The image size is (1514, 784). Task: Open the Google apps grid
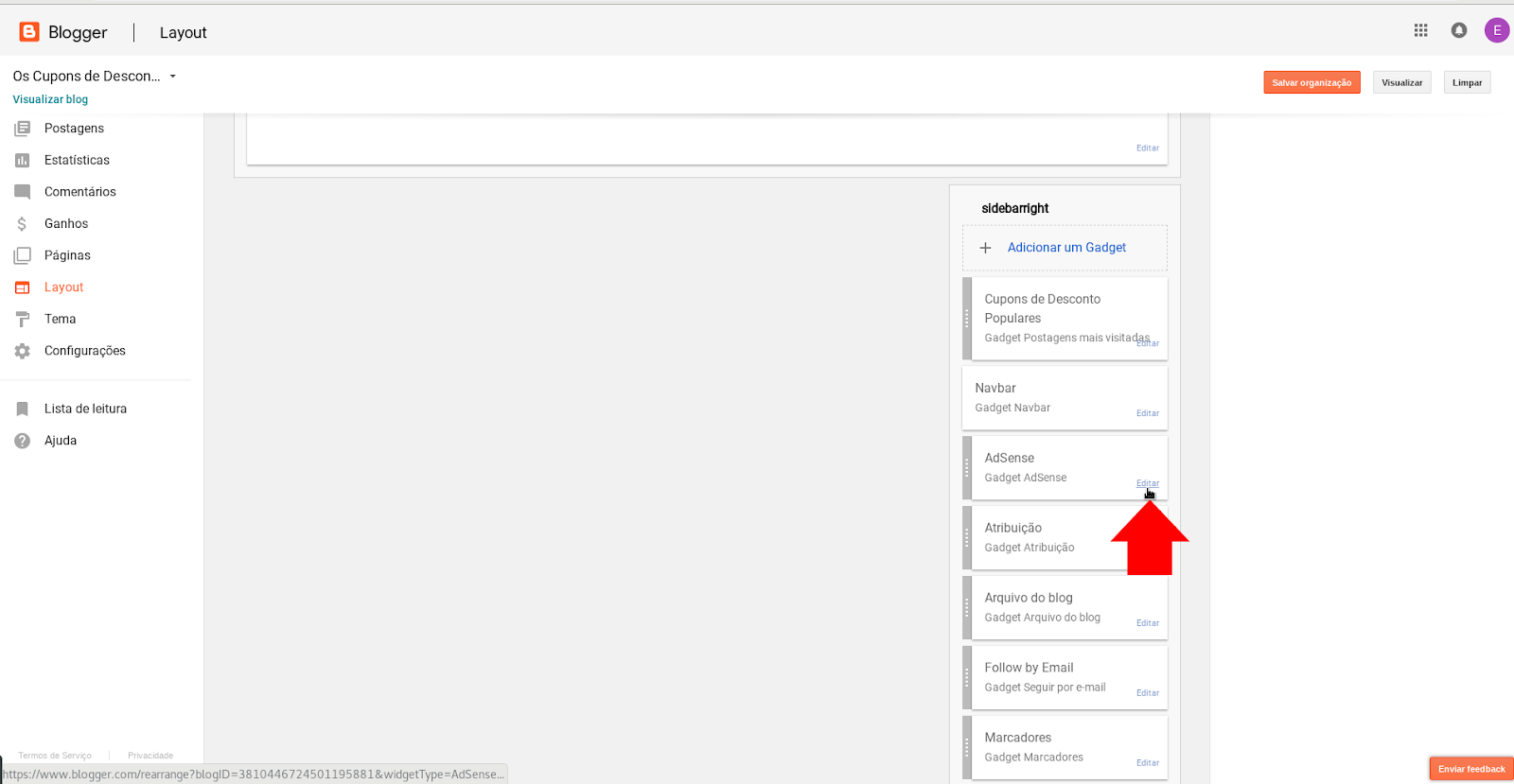(1420, 30)
